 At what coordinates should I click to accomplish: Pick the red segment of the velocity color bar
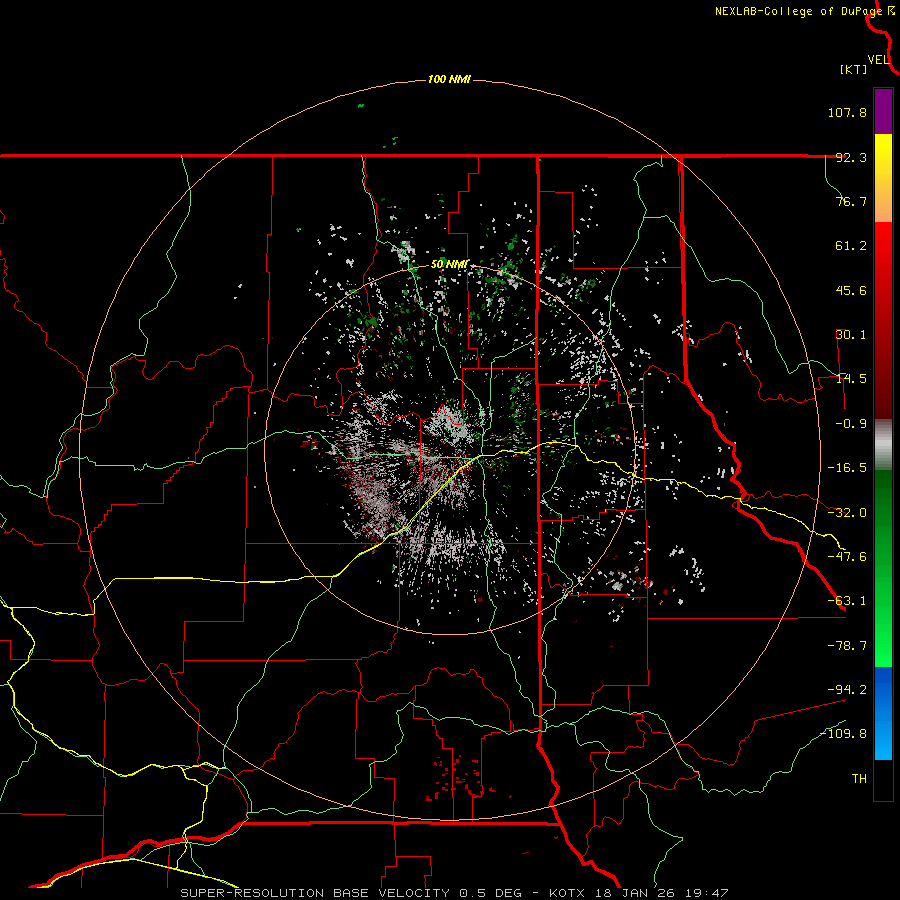(883, 320)
